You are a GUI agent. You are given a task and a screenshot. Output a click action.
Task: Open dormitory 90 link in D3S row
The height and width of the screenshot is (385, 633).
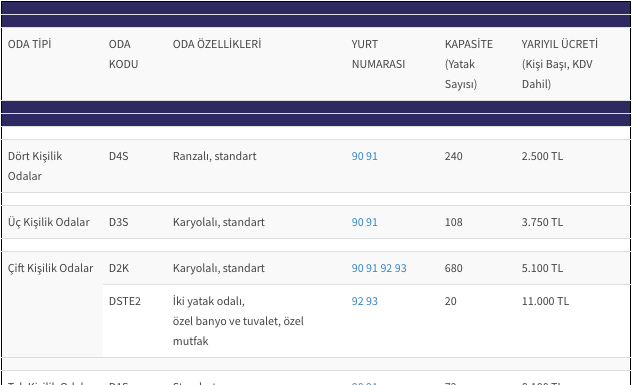click(357, 222)
